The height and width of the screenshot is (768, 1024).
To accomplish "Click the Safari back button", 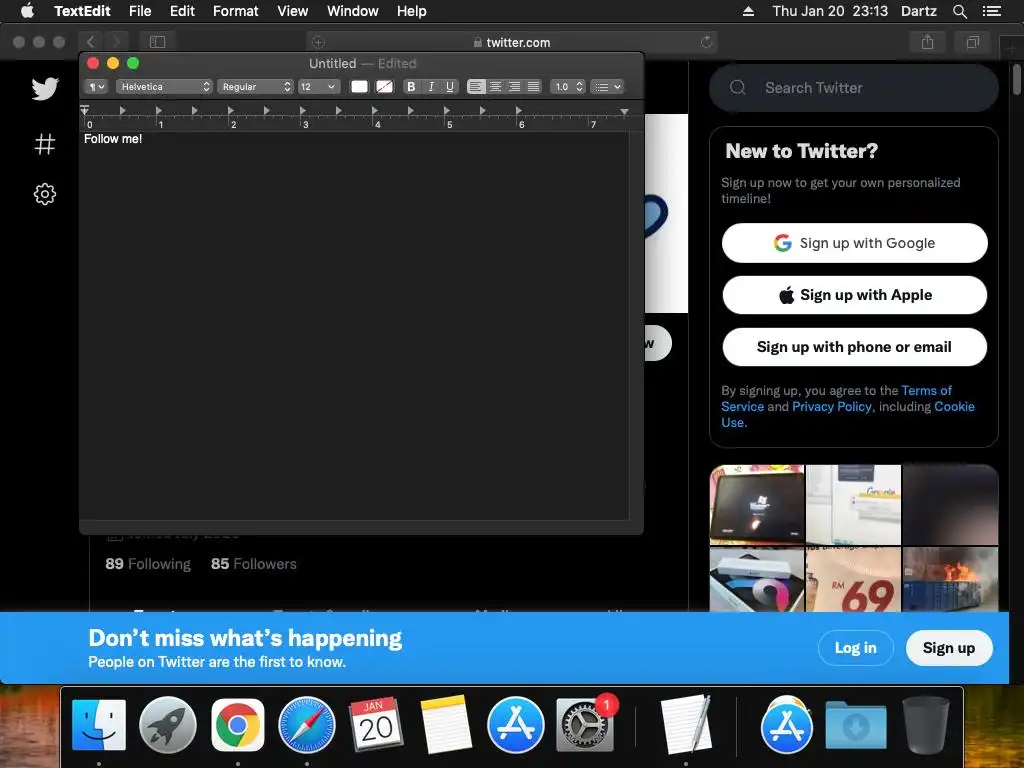I will [x=91, y=42].
